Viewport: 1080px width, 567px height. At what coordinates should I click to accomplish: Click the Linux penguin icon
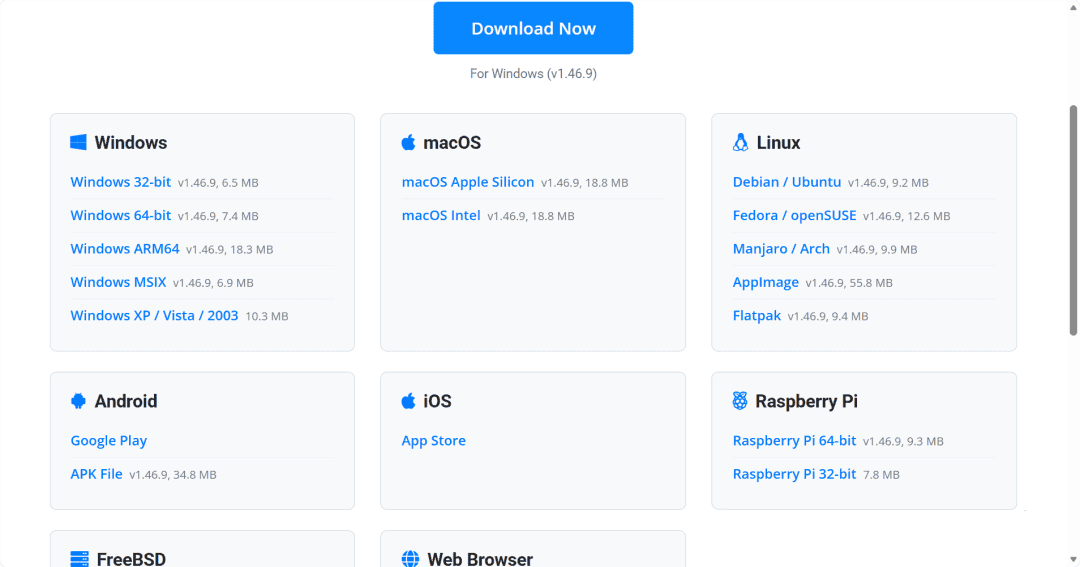click(x=740, y=142)
